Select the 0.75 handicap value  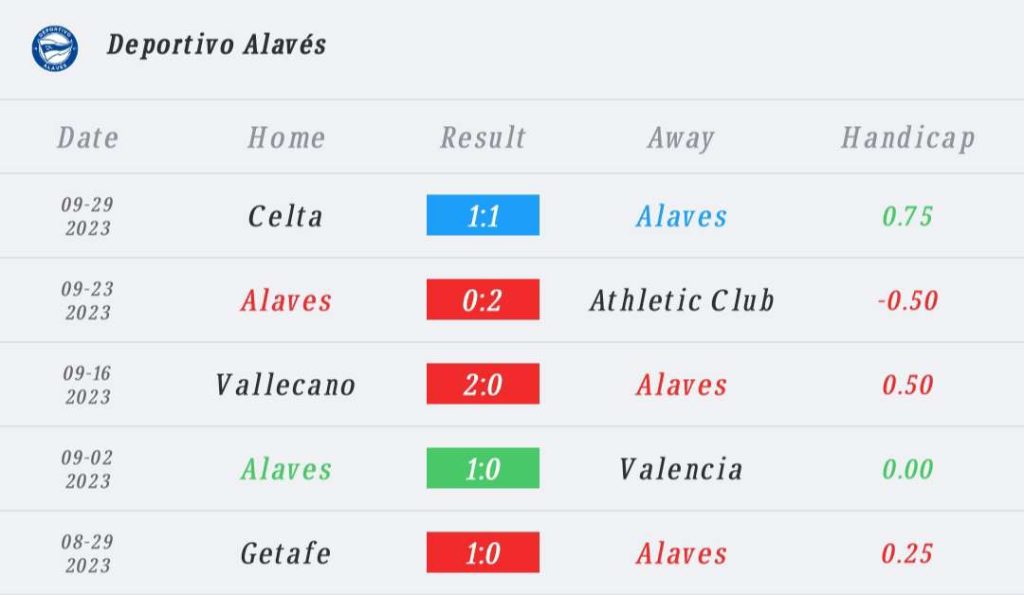point(908,216)
